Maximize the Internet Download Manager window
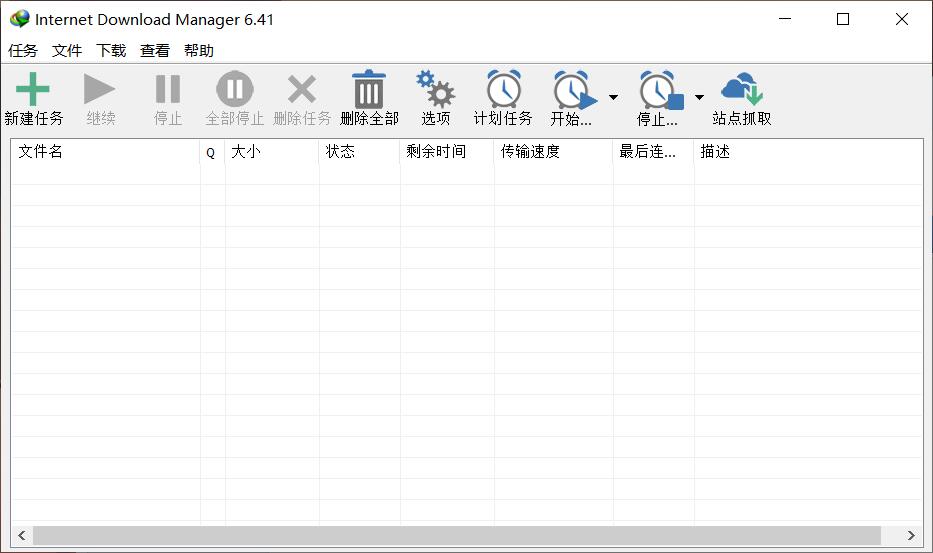The height and width of the screenshot is (553, 933). (x=843, y=19)
